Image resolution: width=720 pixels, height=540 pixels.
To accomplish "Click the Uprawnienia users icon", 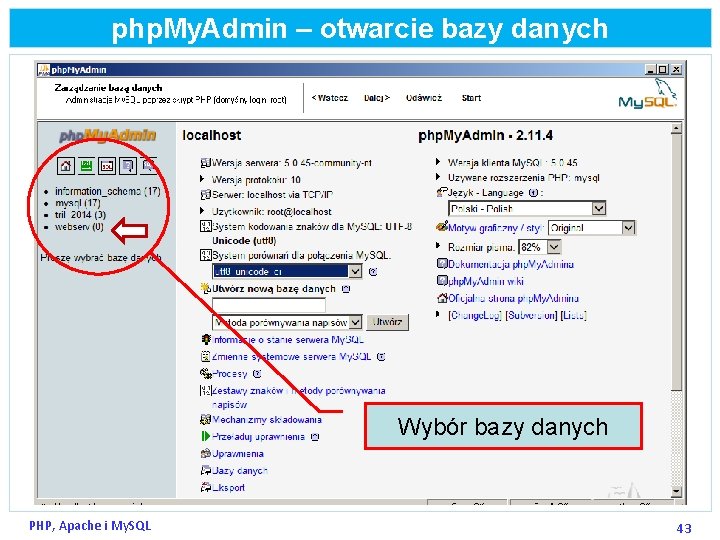I will coord(206,453).
